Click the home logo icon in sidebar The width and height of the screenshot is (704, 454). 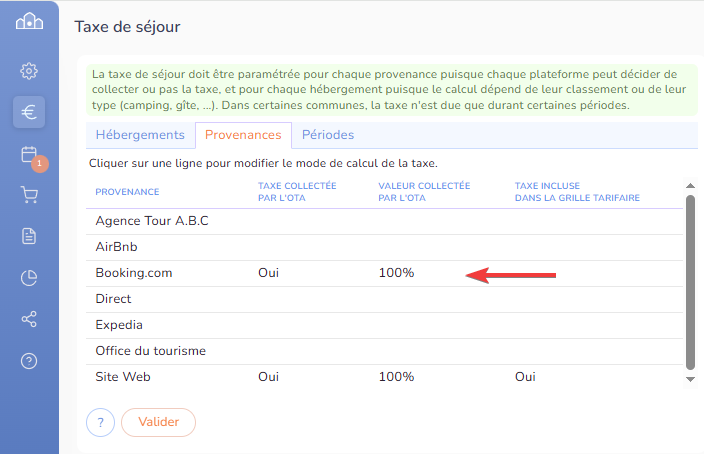[x=29, y=21]
